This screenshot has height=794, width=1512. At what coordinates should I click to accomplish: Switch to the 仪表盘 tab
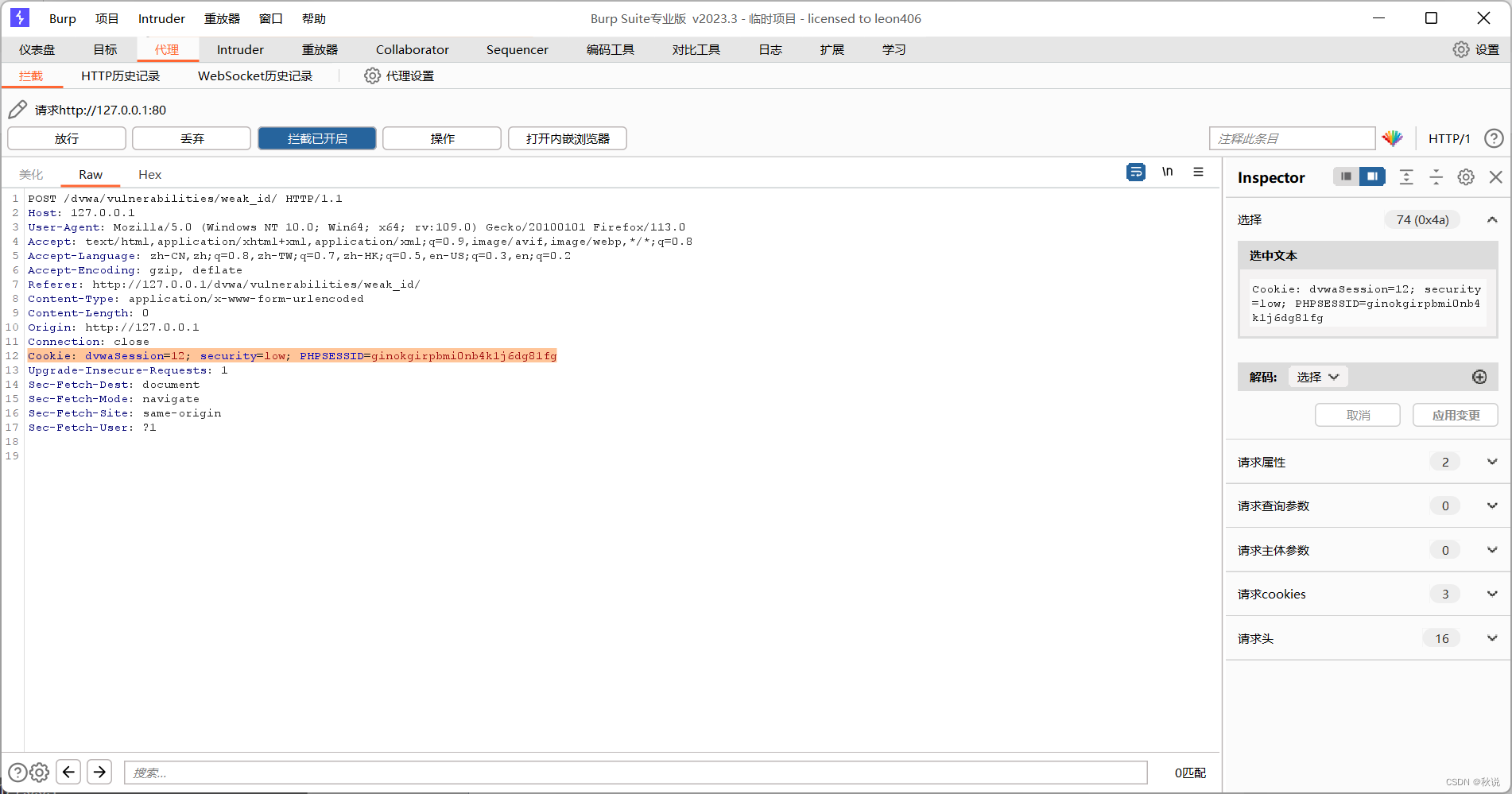(37, 49)
